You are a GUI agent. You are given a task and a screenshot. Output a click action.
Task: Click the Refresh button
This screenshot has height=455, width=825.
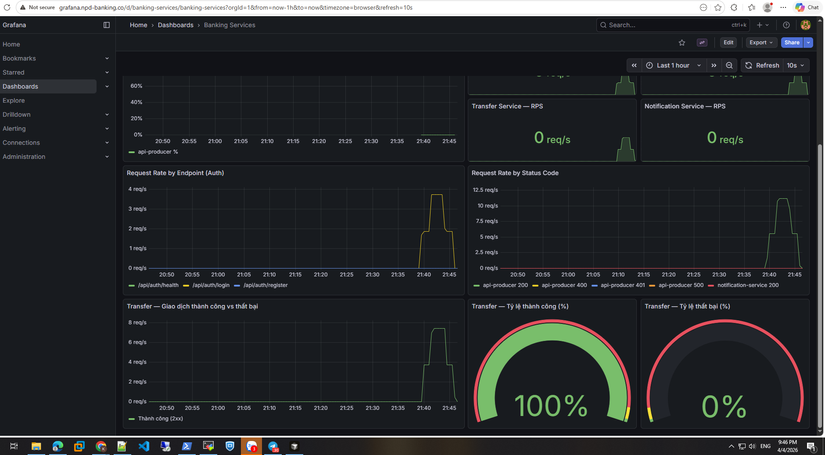click(762, 65)
